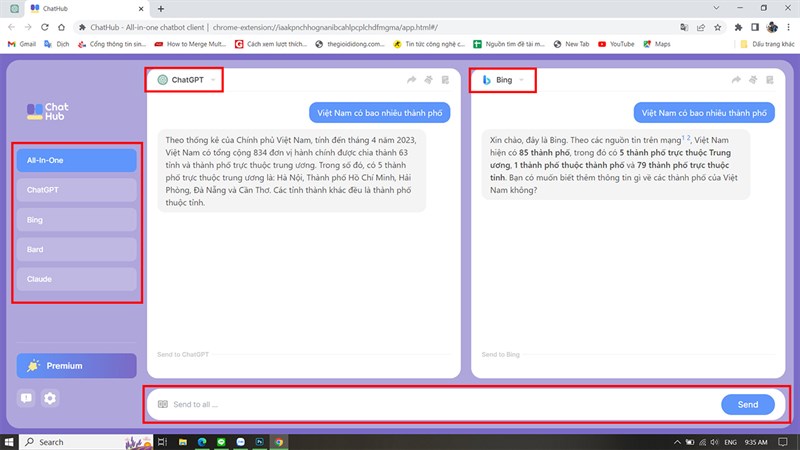Click the Premium button
Screen dimensions: 800x450
coord(77,366)
